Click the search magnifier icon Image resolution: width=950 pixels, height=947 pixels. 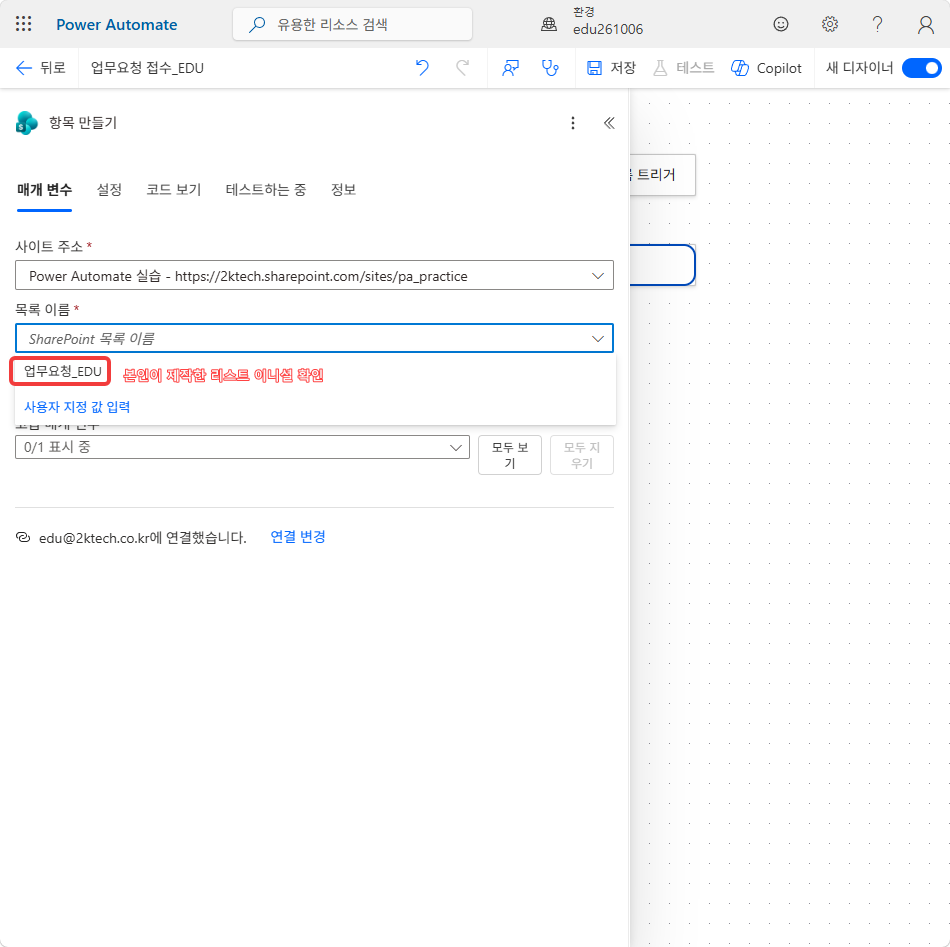coord(257,24)
